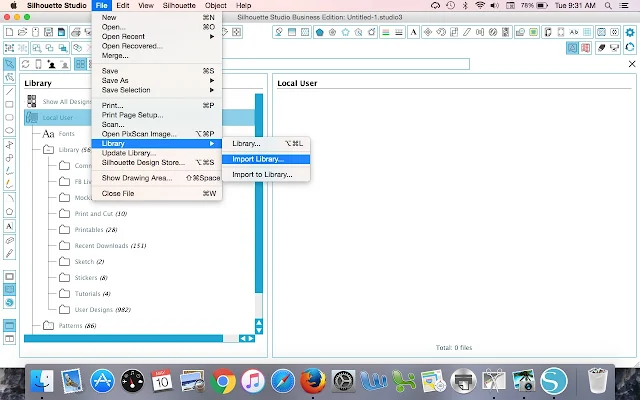Choose Open PixScan Image... menu entry

pyautogui.click(x=157, y=134)
